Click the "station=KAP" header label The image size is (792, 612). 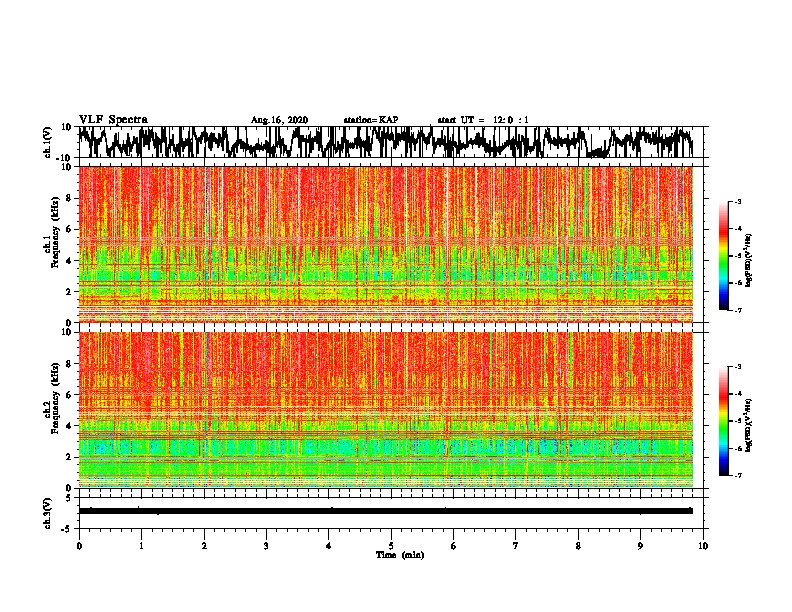pos(371,120)
